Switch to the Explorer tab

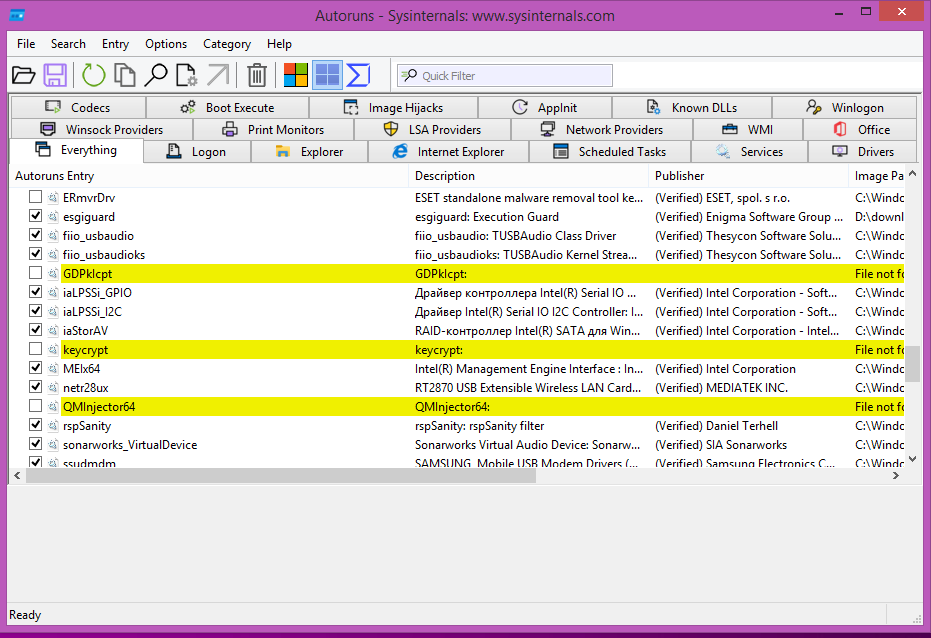click(x=310, y=151)
